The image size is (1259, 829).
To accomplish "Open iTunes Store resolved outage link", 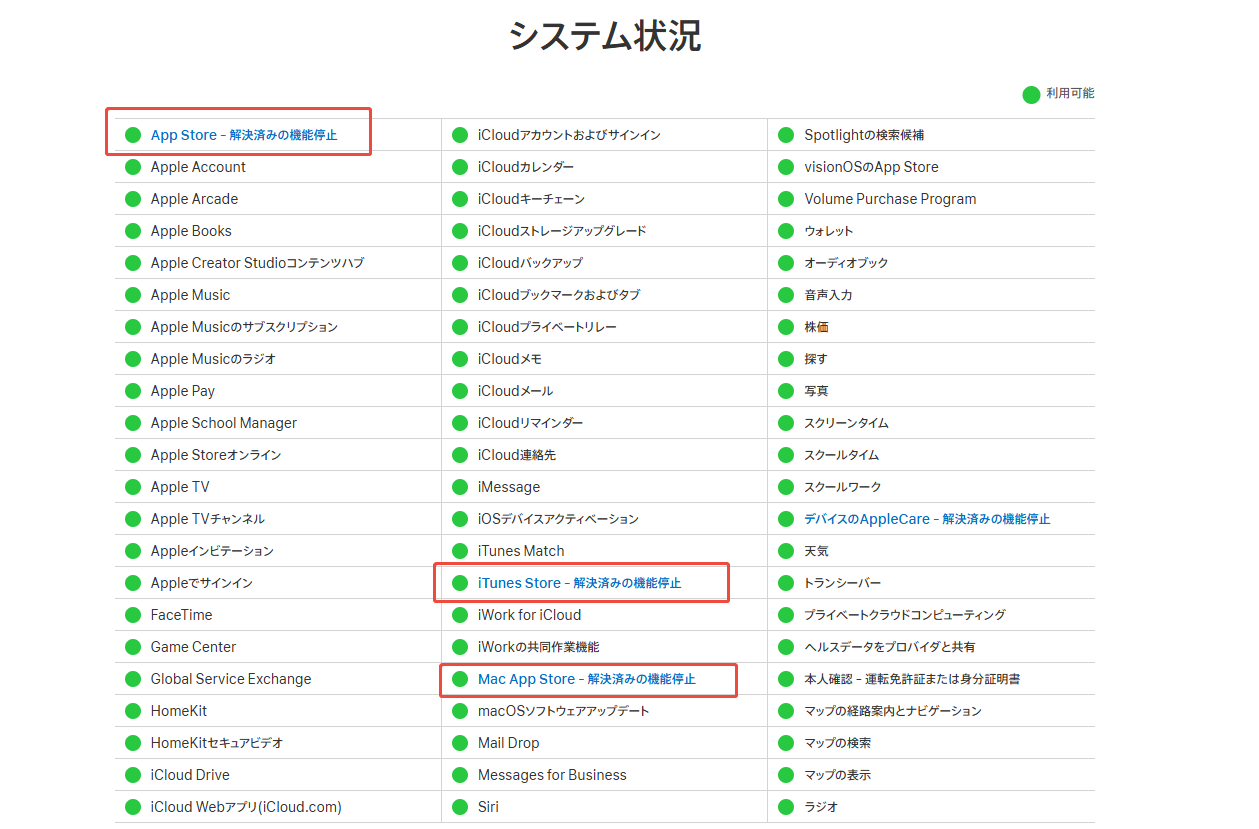I will [x=579, y=583].
